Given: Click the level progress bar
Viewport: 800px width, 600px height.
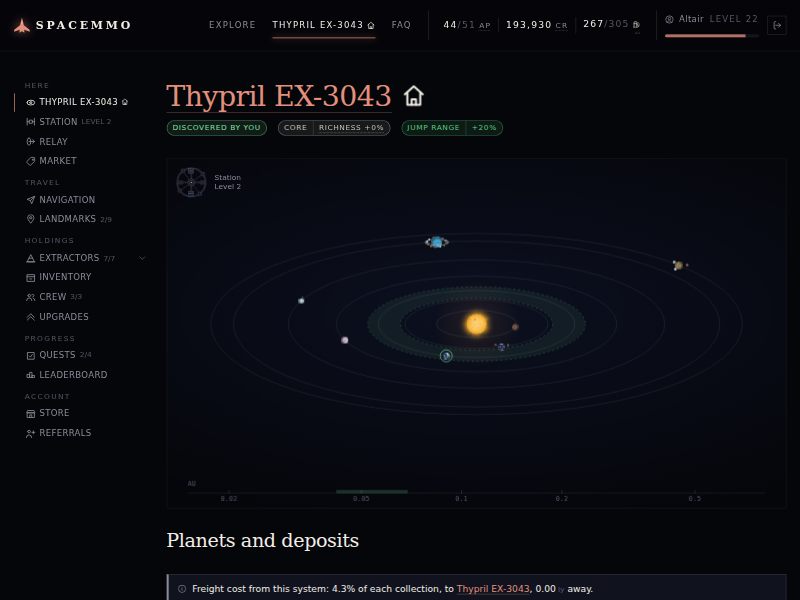Looking at the screenshot, I should [712, 36].
